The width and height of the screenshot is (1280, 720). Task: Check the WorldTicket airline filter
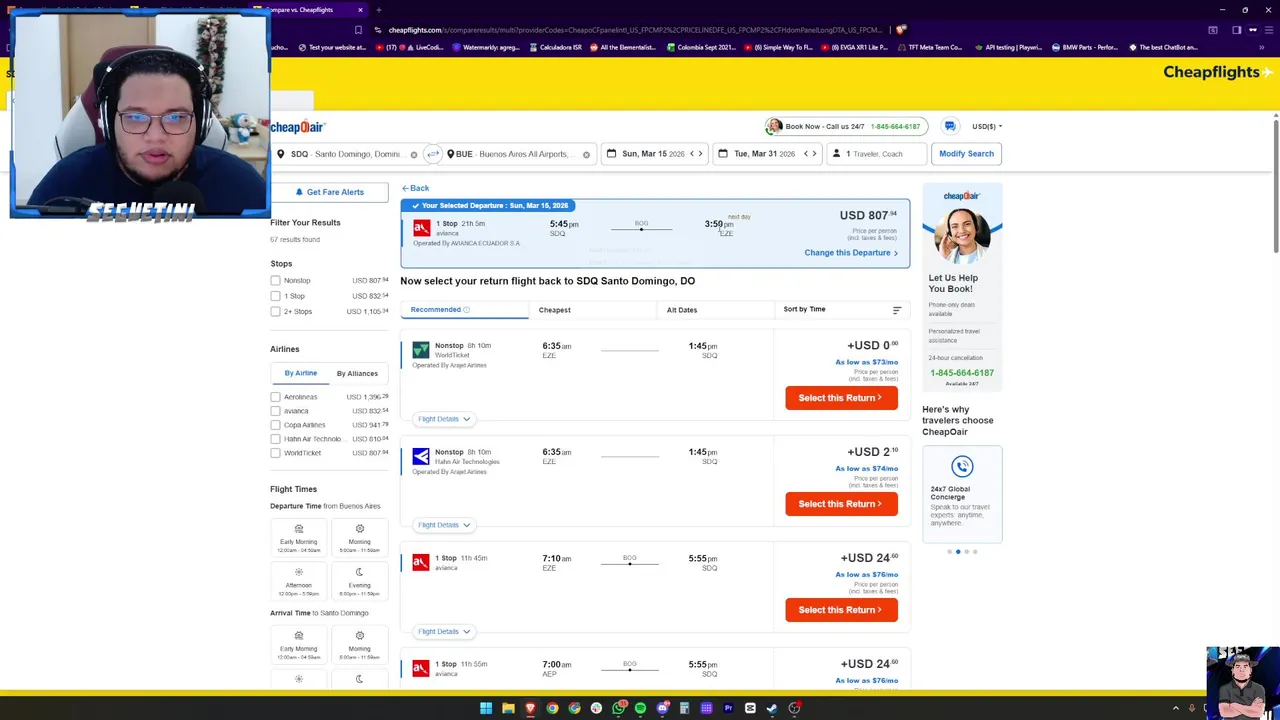click(275, 453)
